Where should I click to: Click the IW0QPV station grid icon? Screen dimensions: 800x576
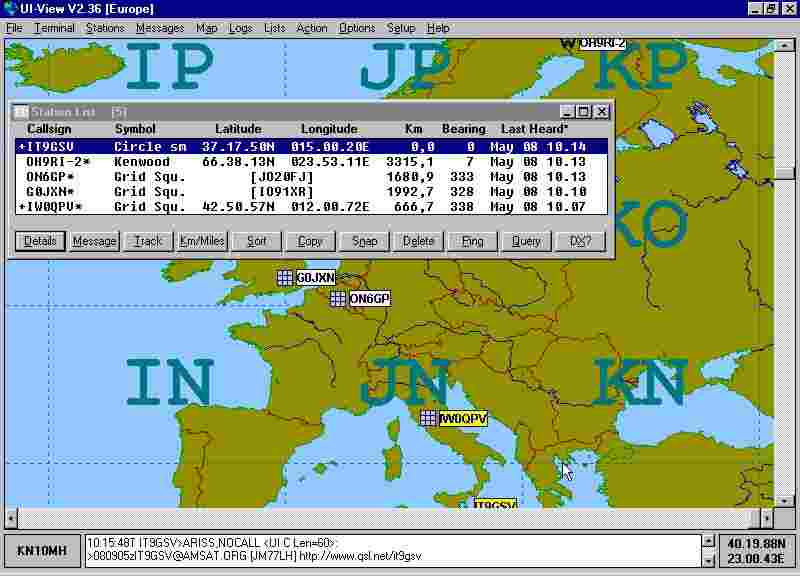(428, 418)
